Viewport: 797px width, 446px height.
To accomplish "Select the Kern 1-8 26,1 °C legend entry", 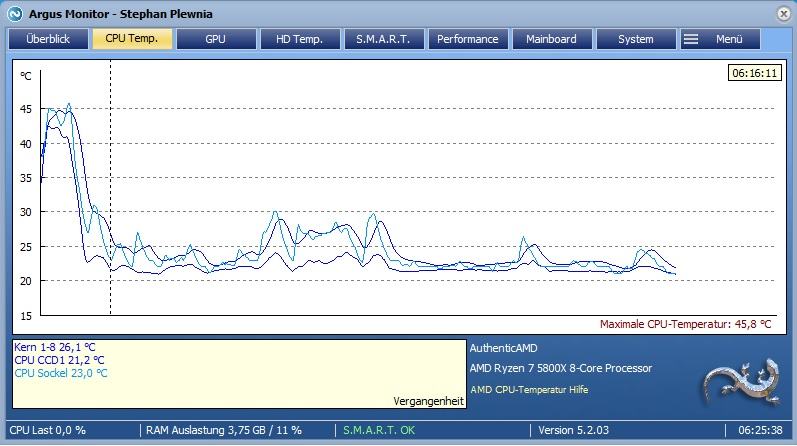I will tap(55, 347).
